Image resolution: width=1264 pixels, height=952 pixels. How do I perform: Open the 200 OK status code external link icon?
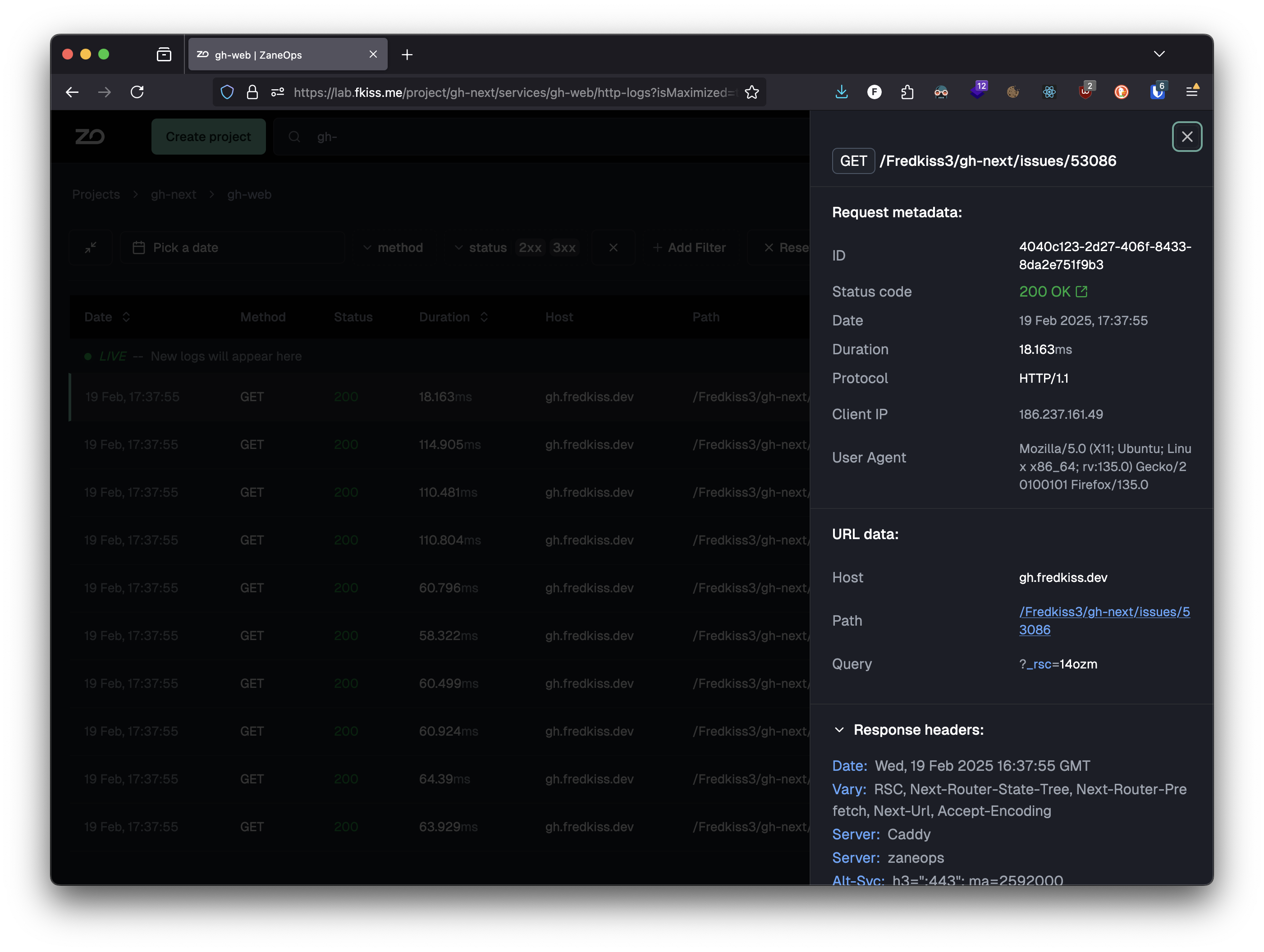coord(1081,292)
